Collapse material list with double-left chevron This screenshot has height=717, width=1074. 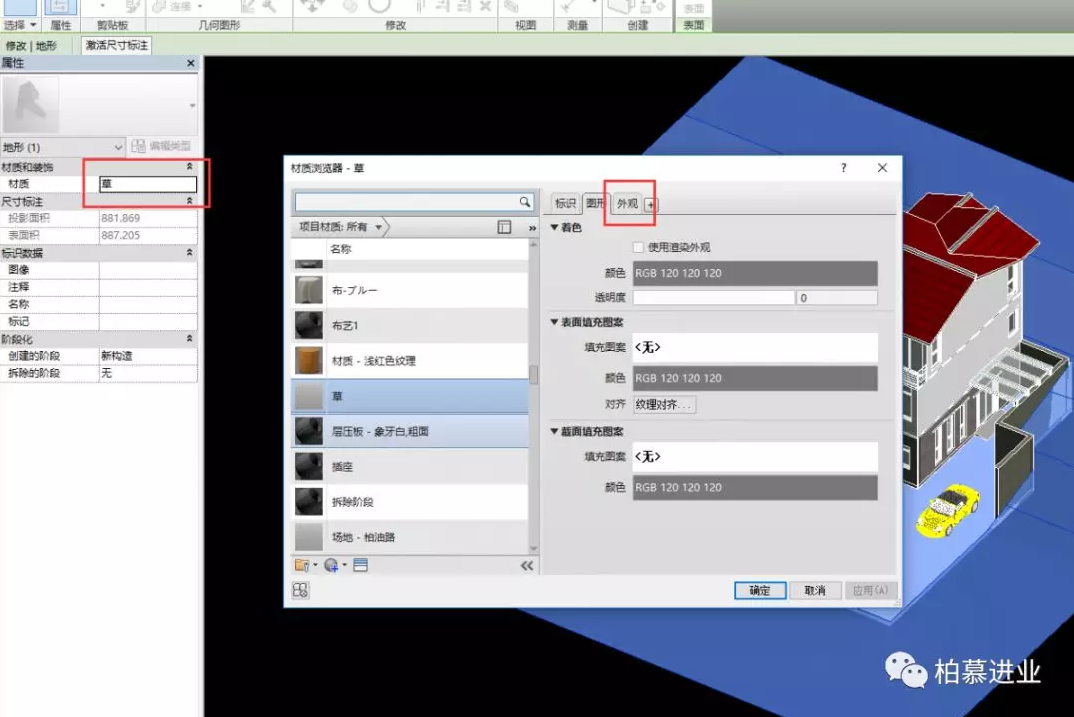[x=526, y=565]
